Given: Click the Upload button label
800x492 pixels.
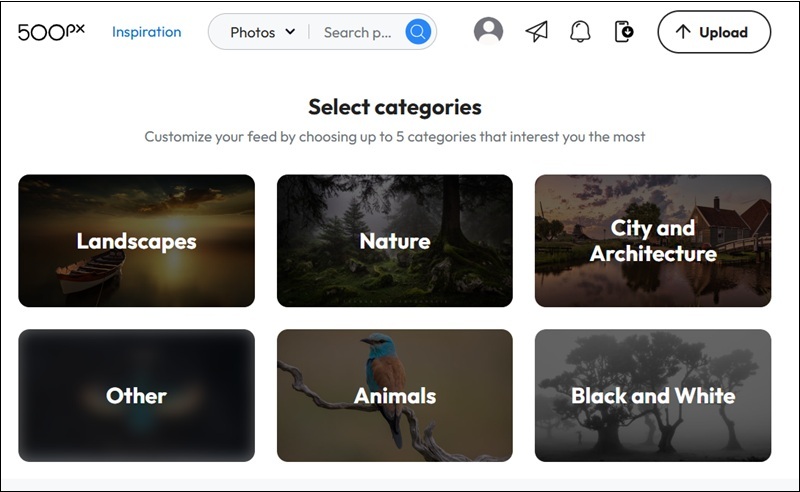Looking at the screenshot, I should (723, 32).
